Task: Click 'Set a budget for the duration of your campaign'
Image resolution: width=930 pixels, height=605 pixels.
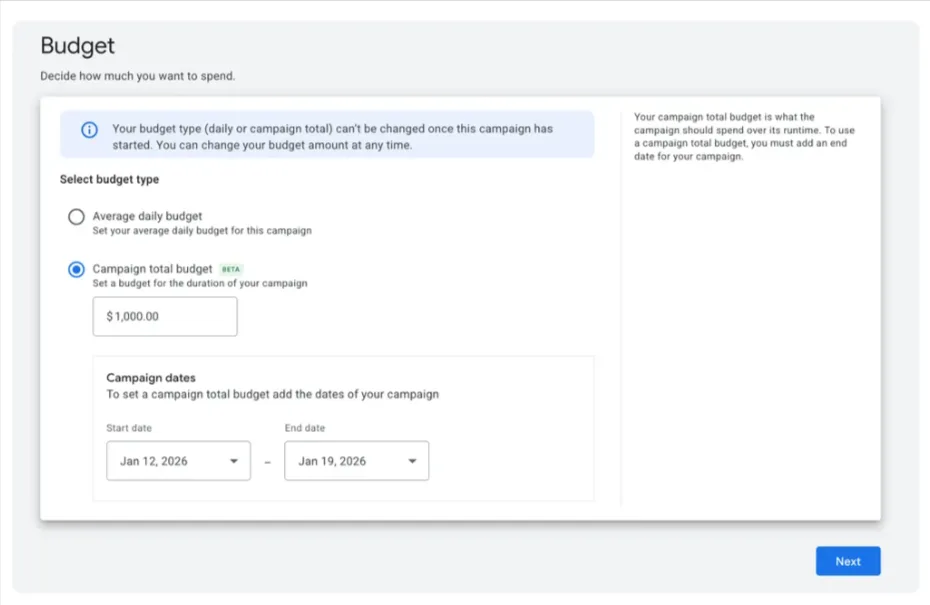Action: point(200,284)
